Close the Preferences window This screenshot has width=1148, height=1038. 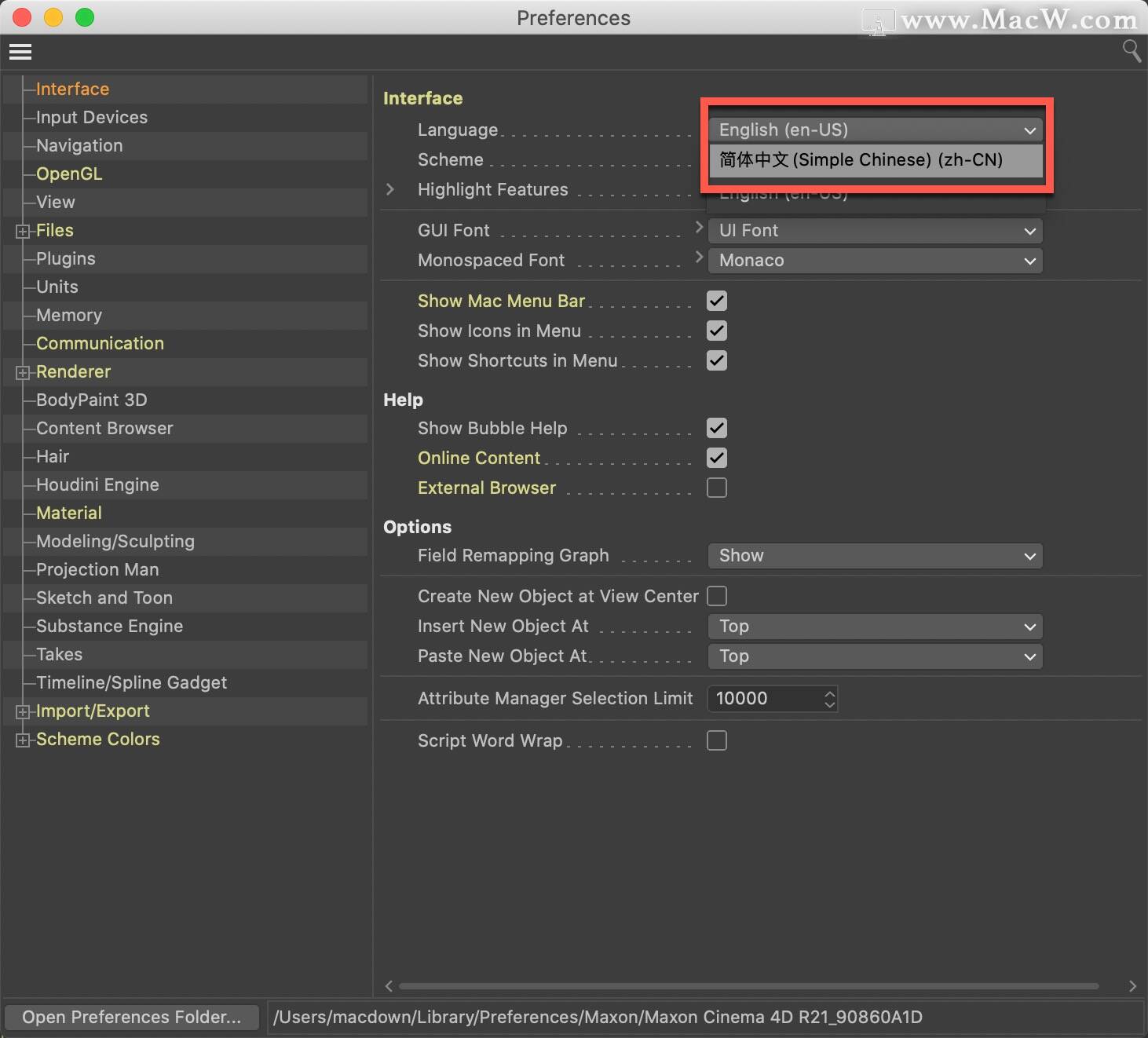pyautogui.click(x=22, y=17)
